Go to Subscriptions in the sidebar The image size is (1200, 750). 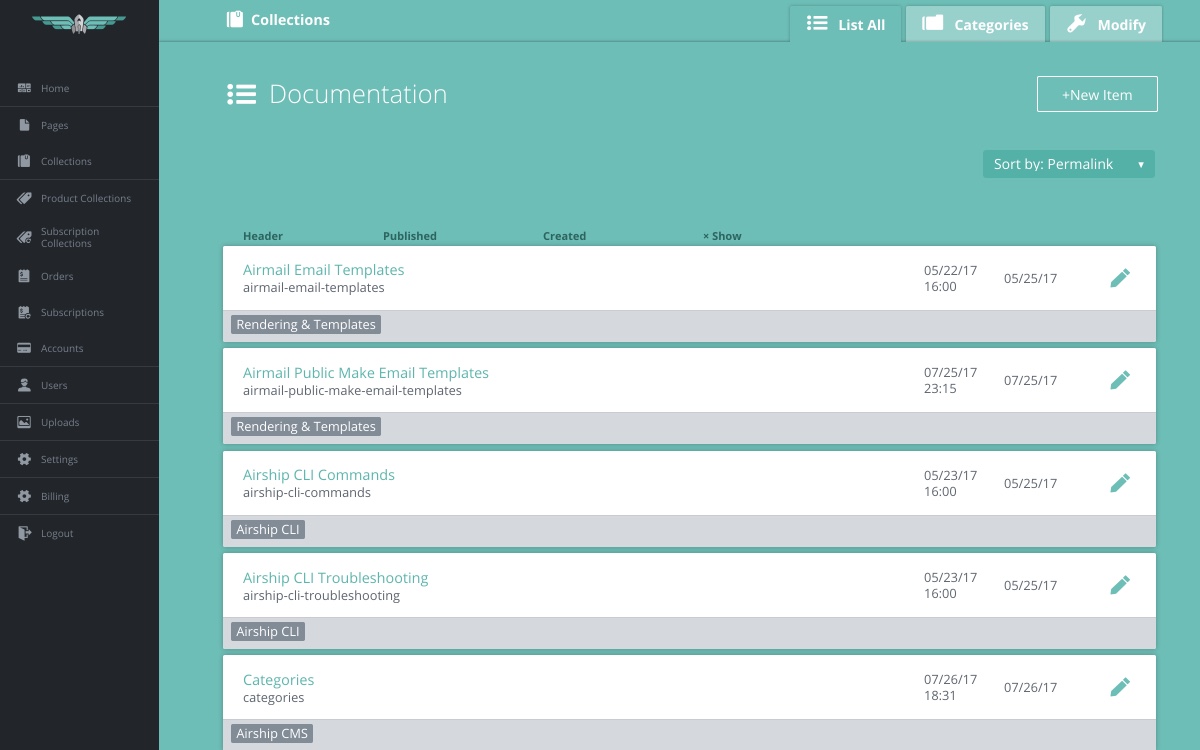click(72, 312)
